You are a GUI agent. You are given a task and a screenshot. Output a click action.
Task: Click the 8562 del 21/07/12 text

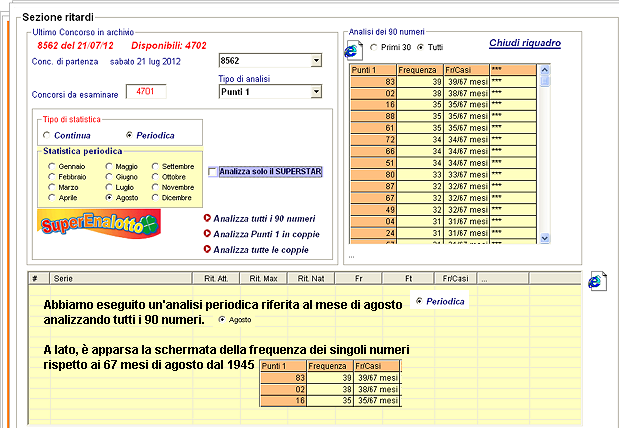coord(75,46)
